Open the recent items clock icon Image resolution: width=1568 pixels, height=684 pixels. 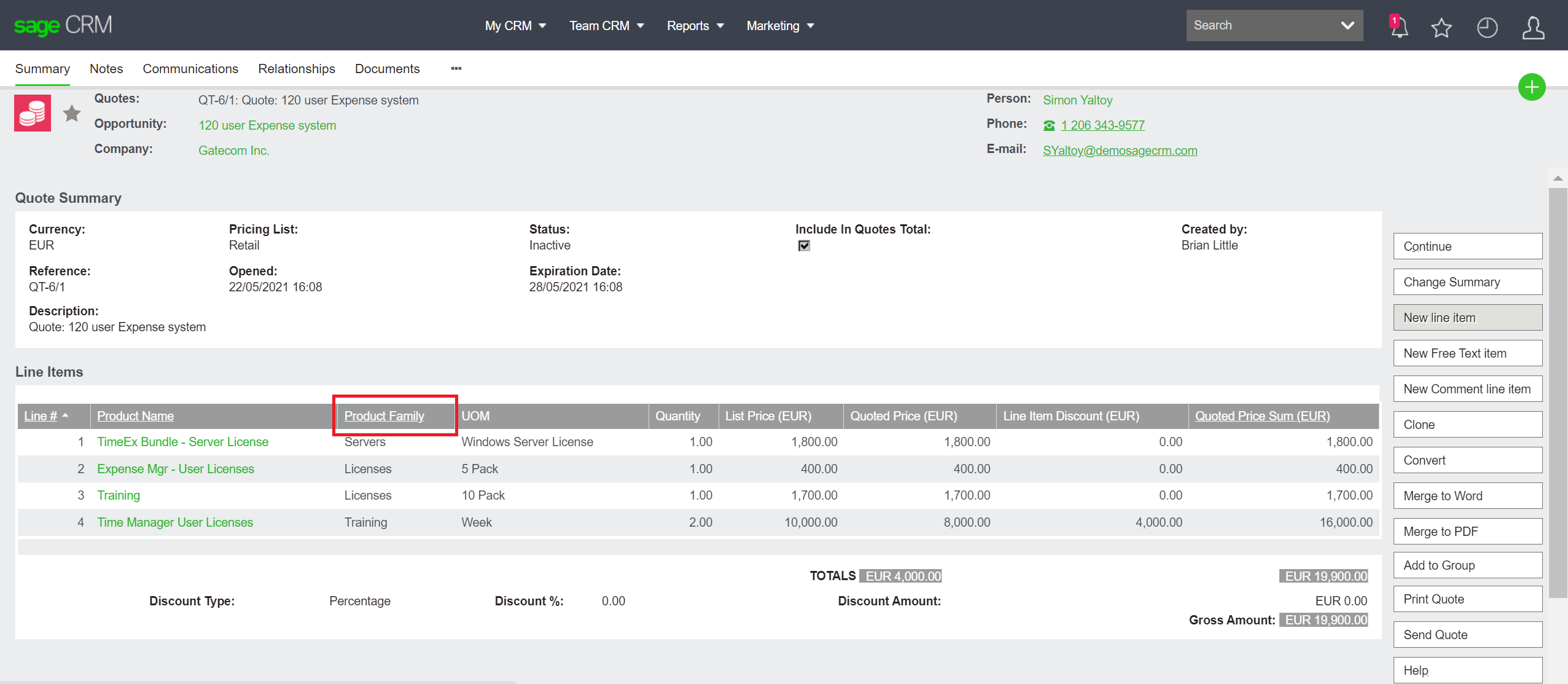1487,27
